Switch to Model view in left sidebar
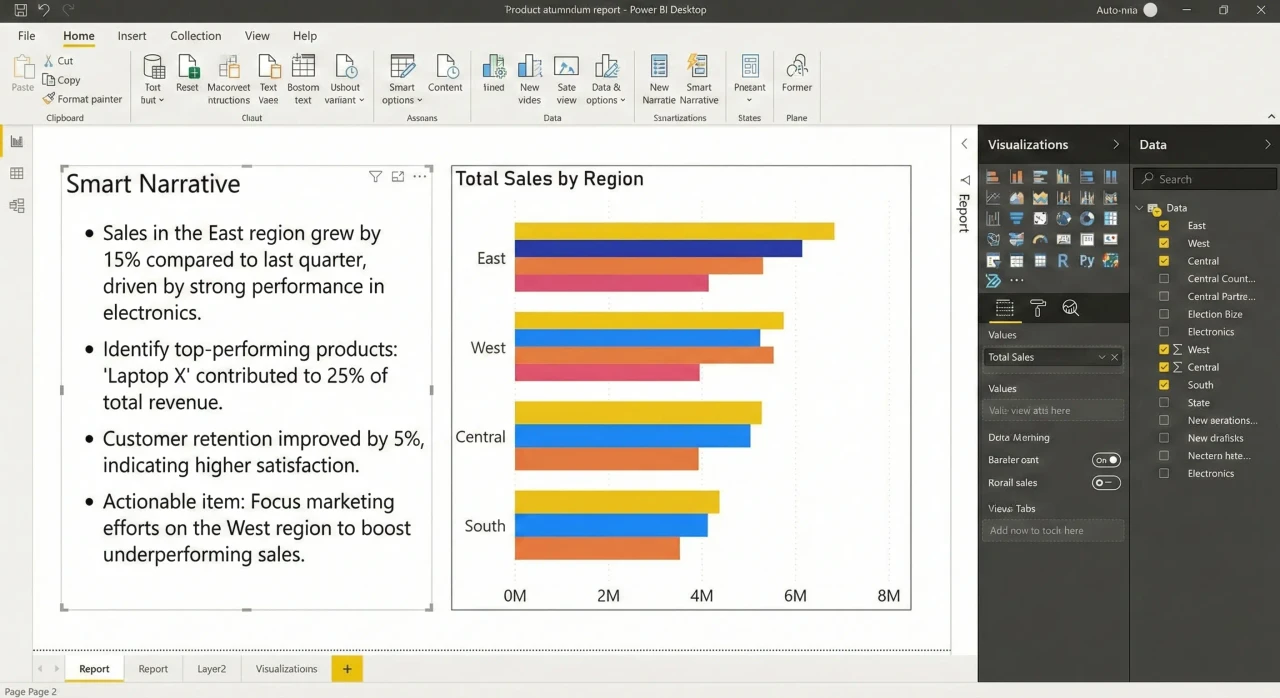This screenshot has height=698, width=1280. 16,206
